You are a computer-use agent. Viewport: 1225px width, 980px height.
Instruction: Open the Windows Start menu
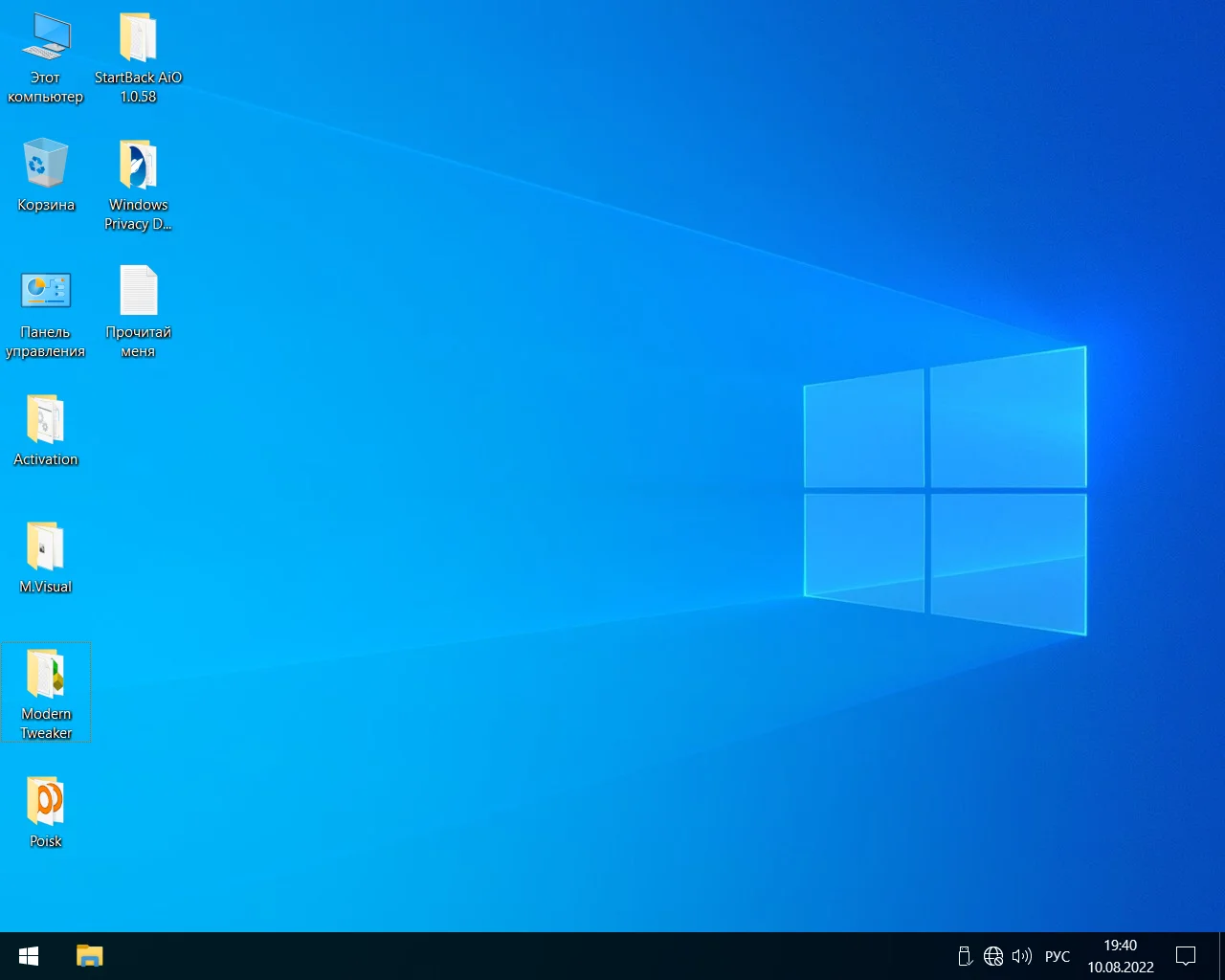29,955
